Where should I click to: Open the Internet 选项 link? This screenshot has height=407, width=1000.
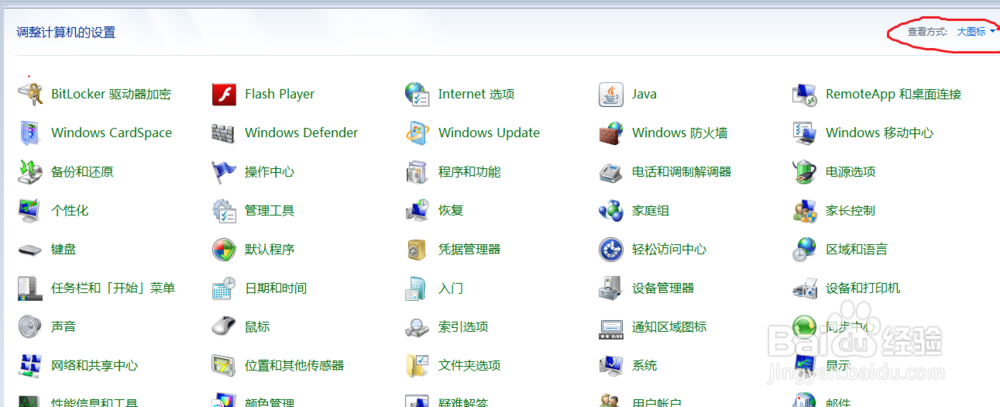[x=476, y=94]
